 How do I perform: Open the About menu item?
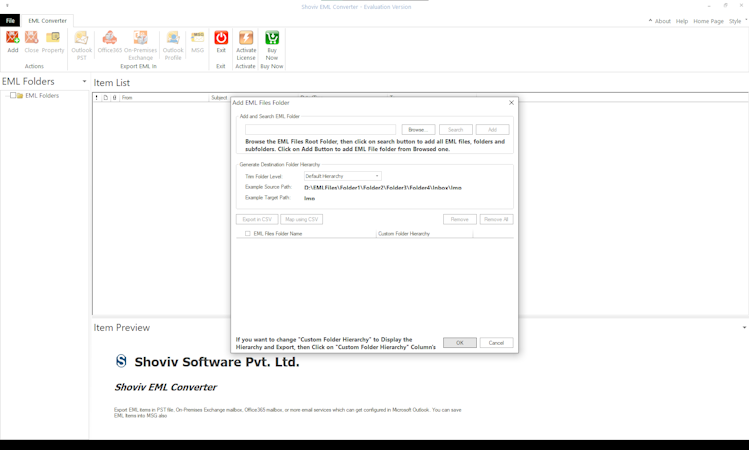pos(663,21)
